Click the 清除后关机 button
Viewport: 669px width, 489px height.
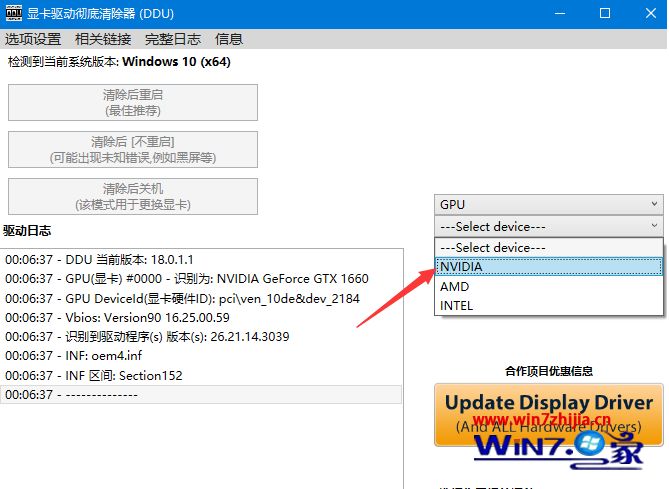133,196
